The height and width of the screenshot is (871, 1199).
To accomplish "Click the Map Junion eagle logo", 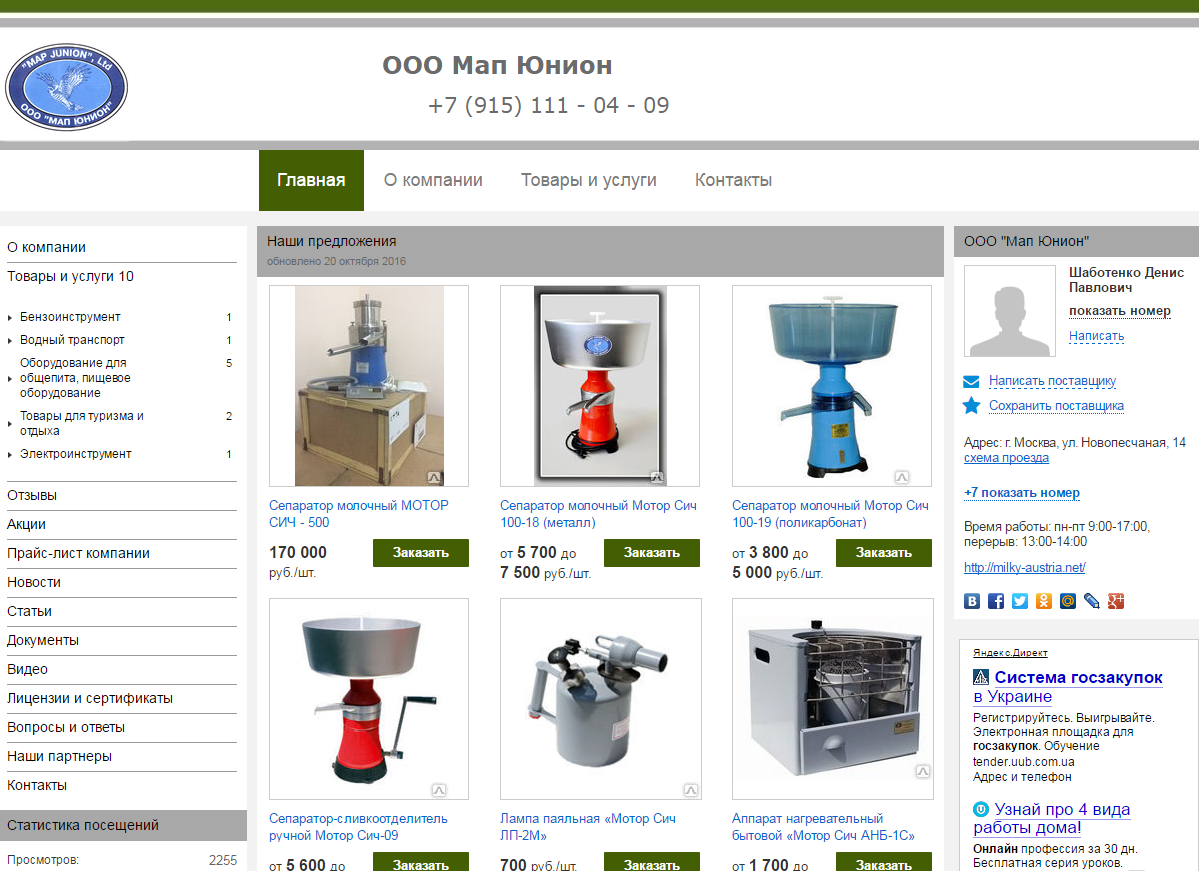I will tap(66, 87).
